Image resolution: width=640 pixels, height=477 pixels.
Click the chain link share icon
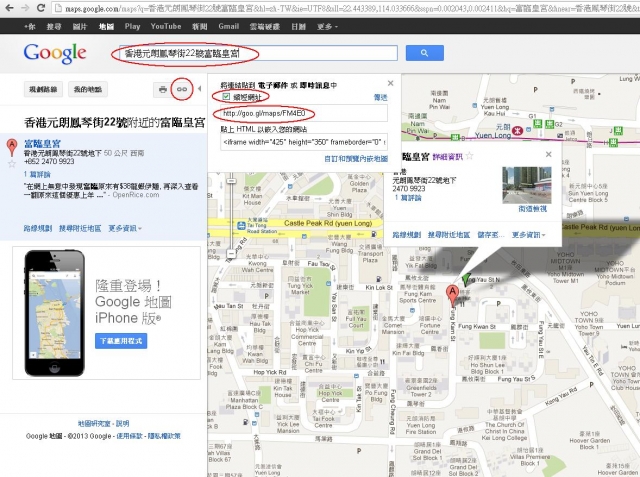pos(182,90)
